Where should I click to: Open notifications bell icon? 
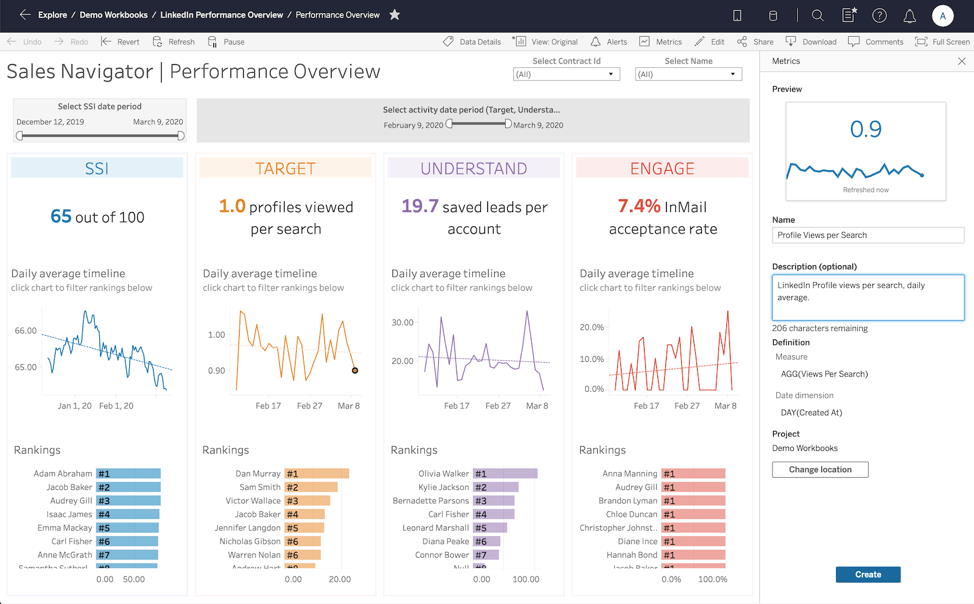909,16
